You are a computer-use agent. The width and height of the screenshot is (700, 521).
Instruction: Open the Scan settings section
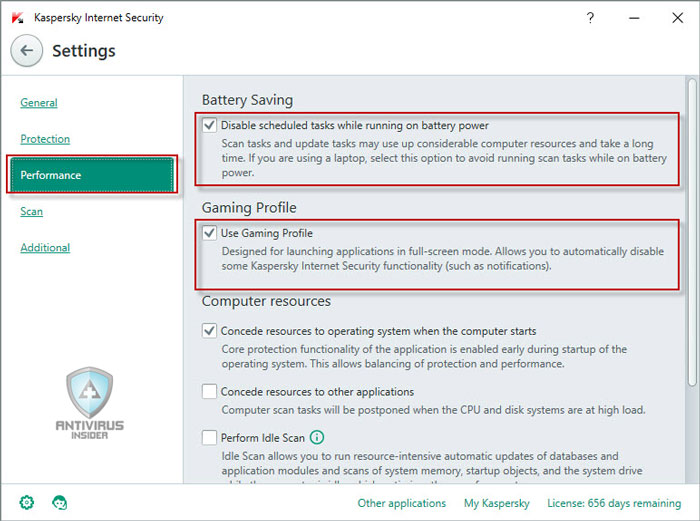point(31,211)
